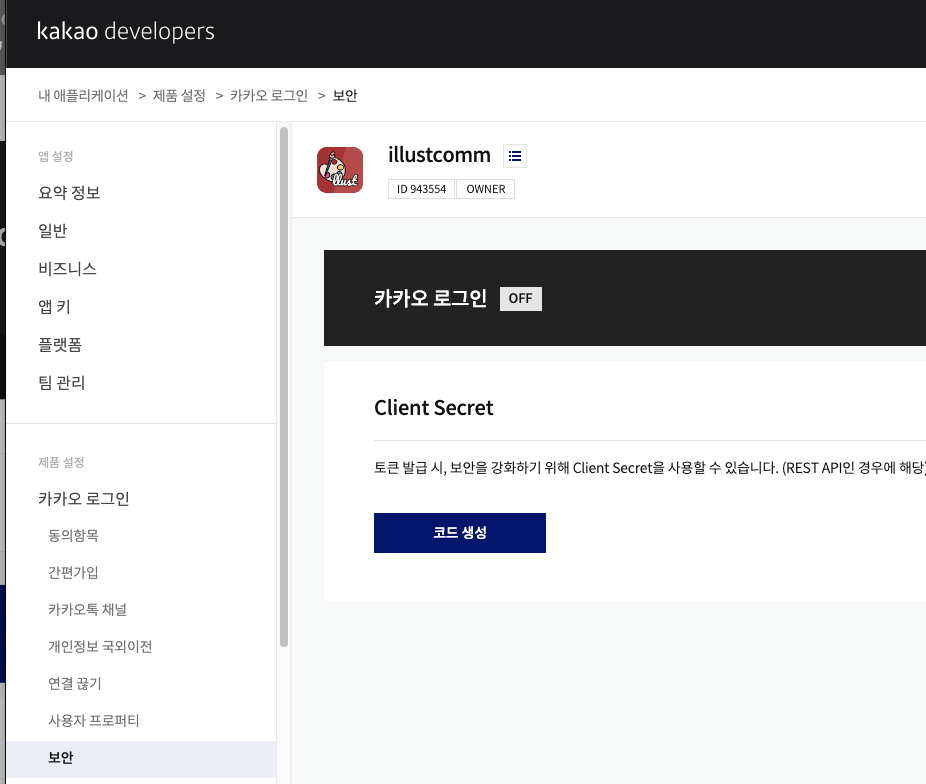The height and width of the screenshot is (784, 926).
Task: Go to 제품 설정 breadcrumb
Action: [x=179, y=96]
